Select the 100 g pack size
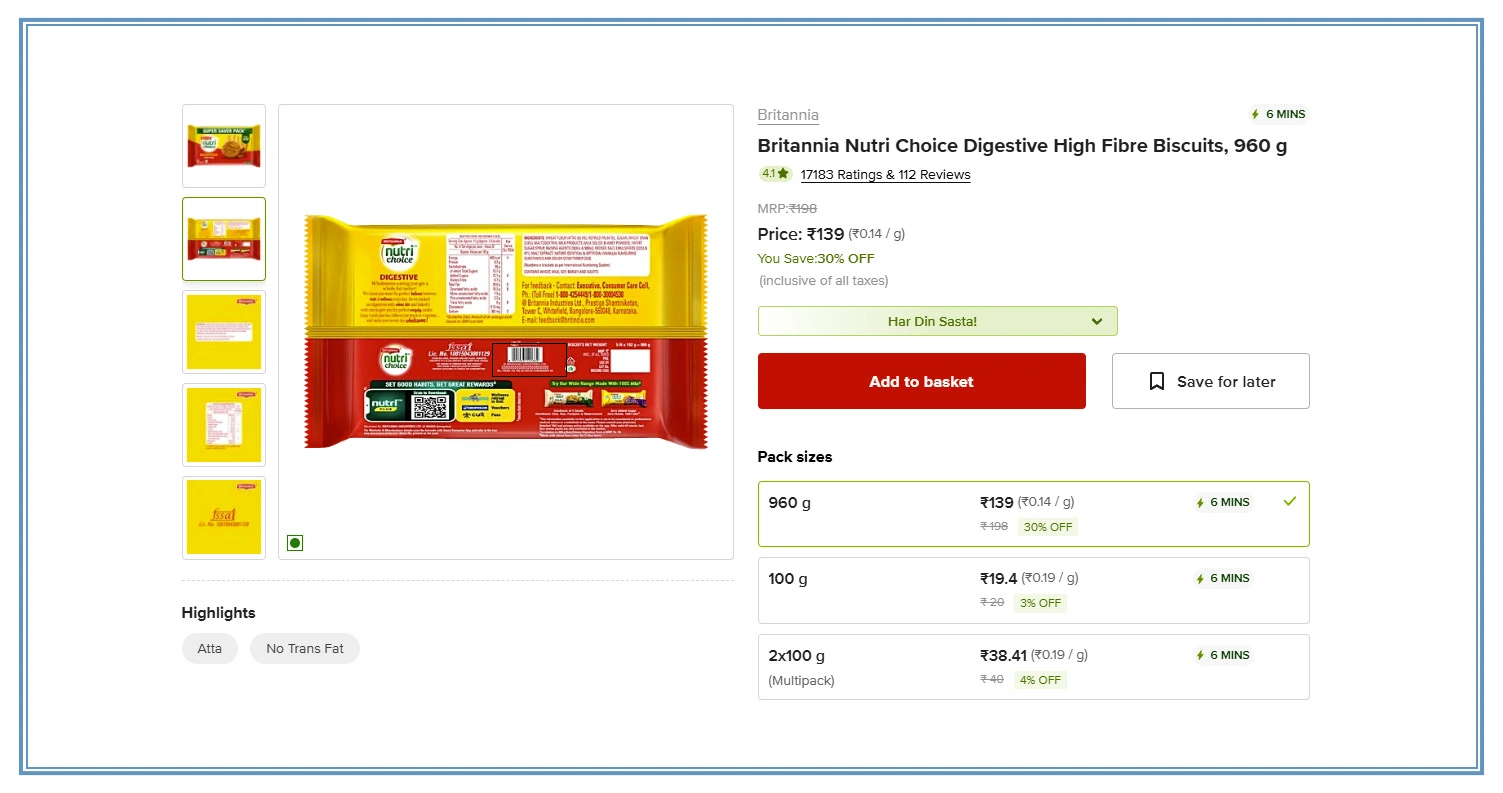 1033,590
